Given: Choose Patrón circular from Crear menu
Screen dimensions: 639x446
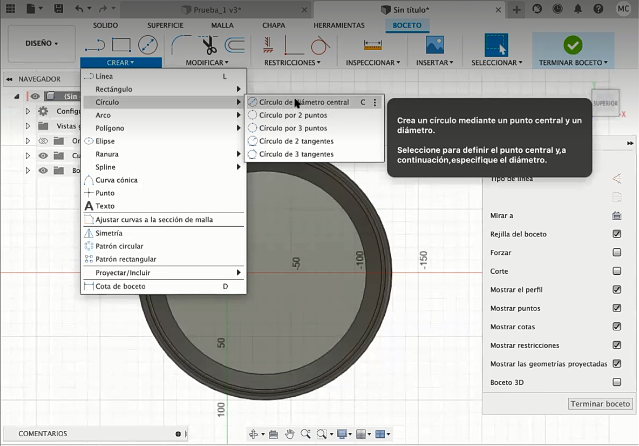Looking at the screenshot, I should point(118,246).
